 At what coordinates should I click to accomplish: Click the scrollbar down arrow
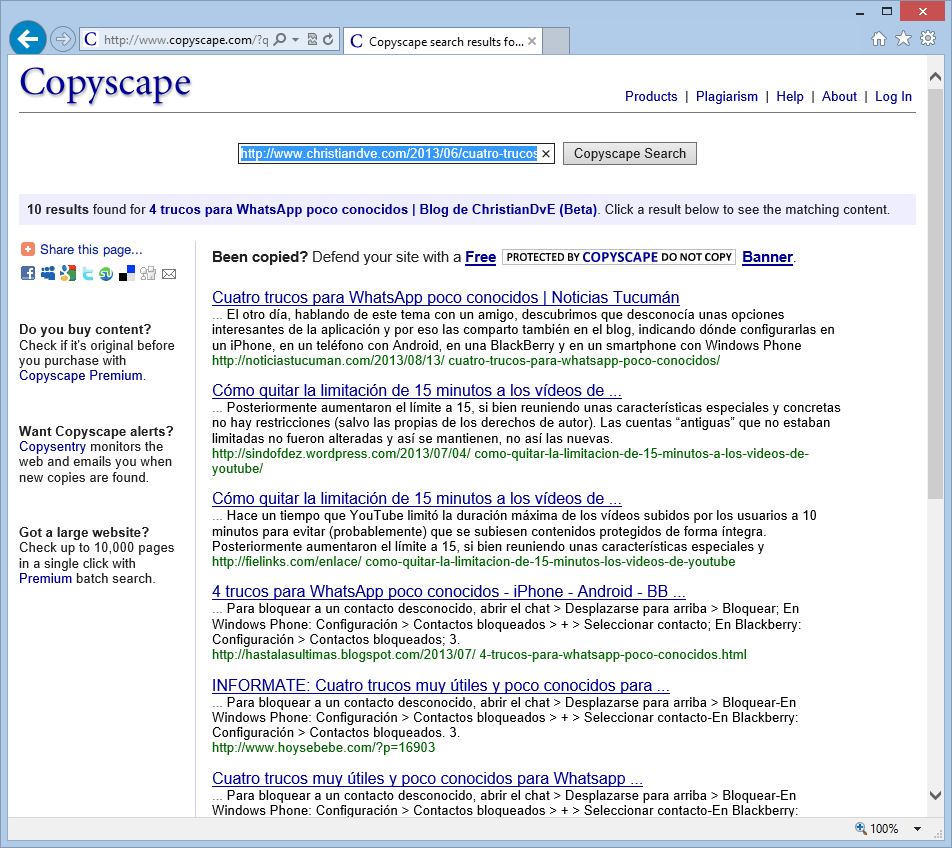point(936,795)
